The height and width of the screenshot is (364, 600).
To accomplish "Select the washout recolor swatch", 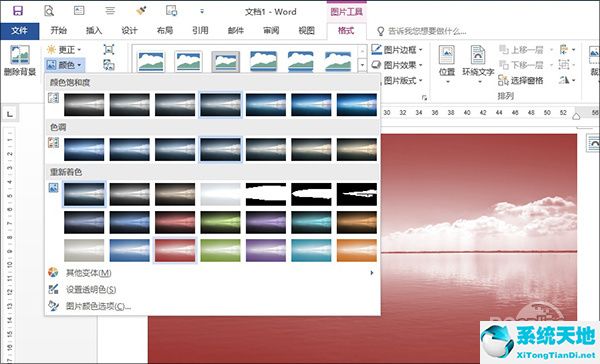I will point(220,194).
